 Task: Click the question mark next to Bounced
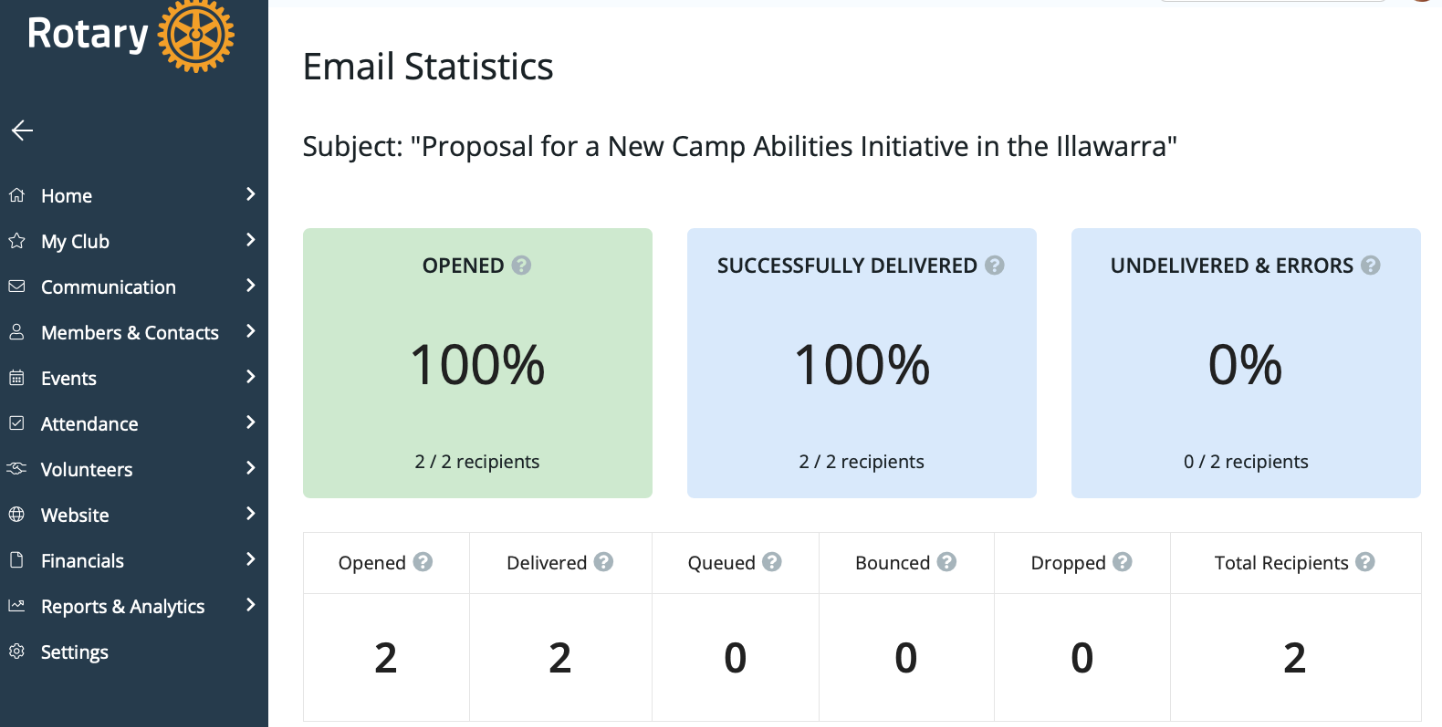[946, 562]
